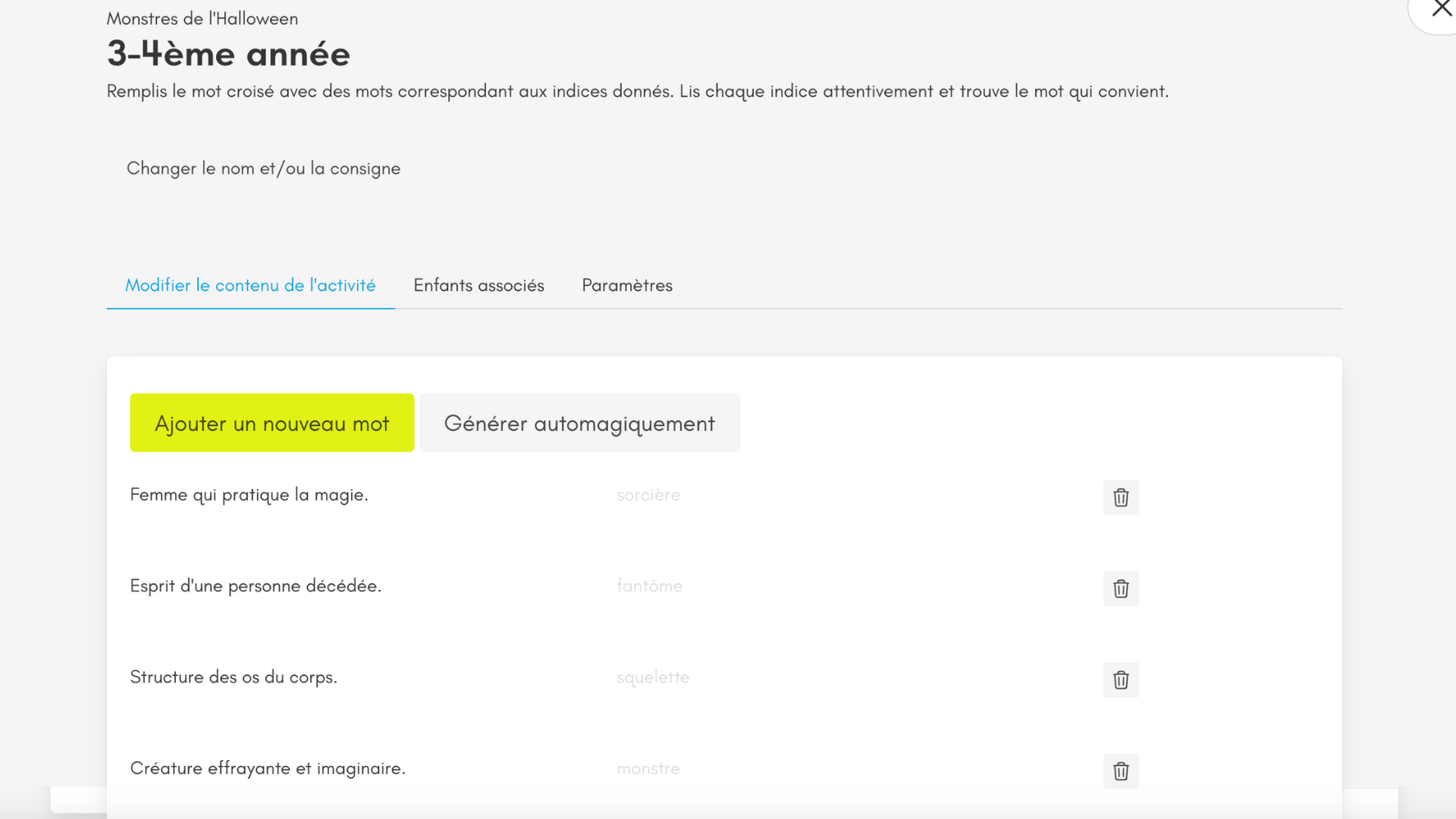The width and height of the screenshot is (1456, 819).
Task: Select the answer field 'sorcière'
Action: click(x=648, y=495)
